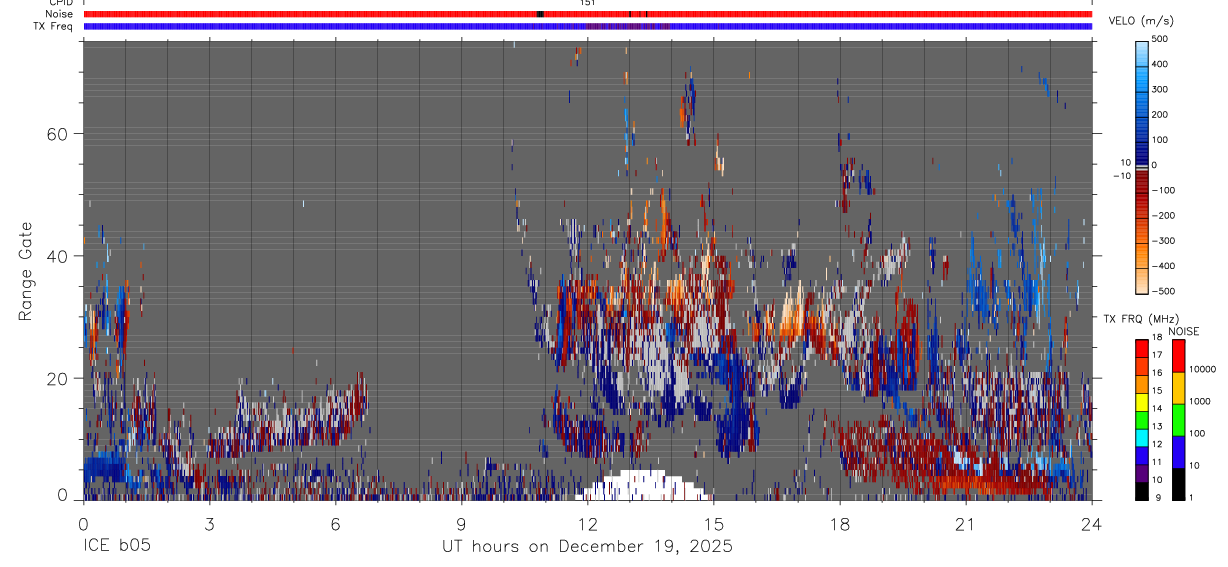Click the x-axis tick label '15'
1228x567 pixels.
(713, 523)
